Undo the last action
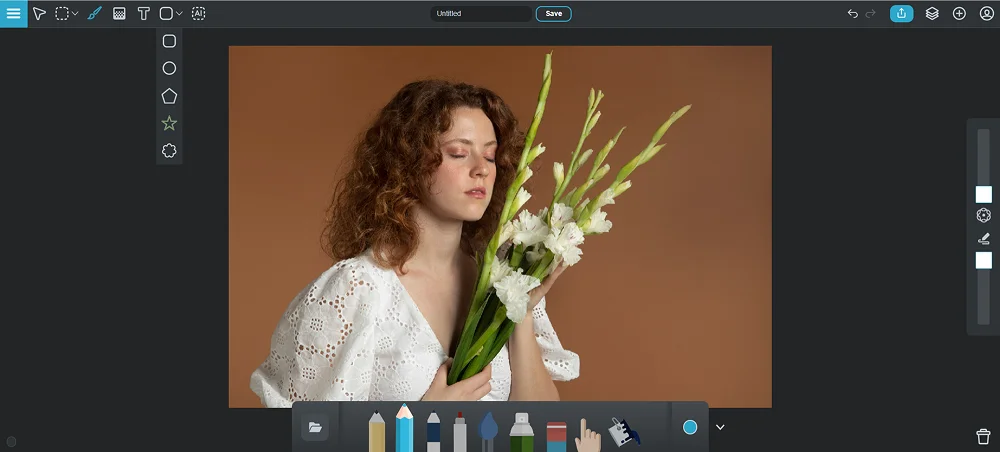The height and width of the screenshot is (452, 1000). coord(852,14)
